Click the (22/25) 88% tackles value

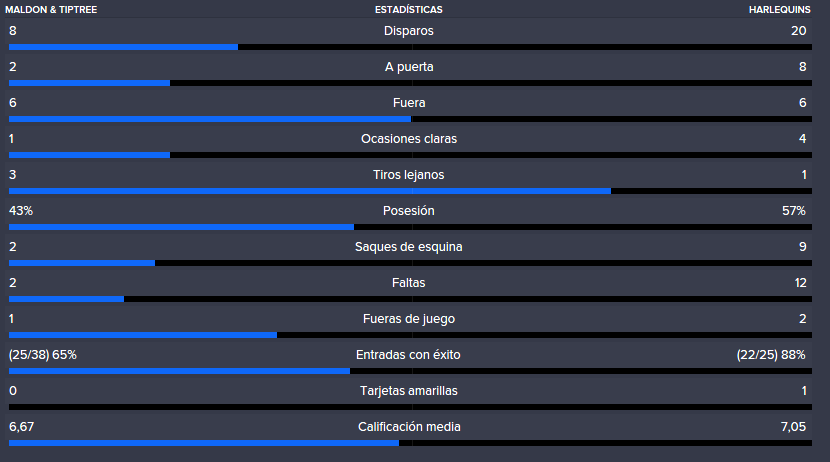click(771, 355)
